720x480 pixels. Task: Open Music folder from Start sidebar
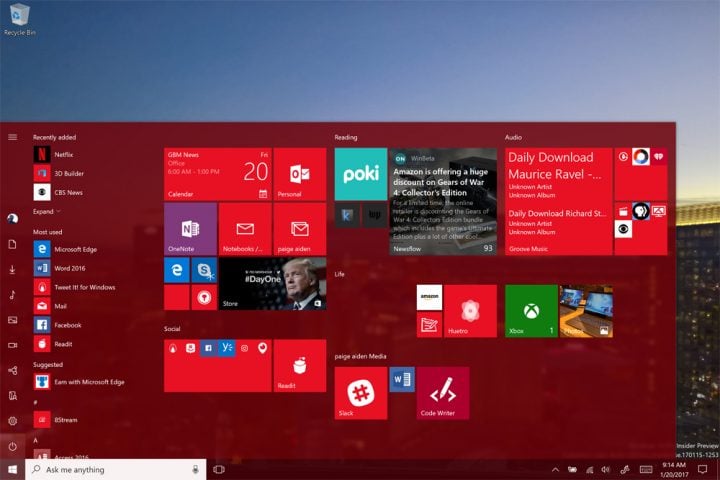tap(12, 295)
